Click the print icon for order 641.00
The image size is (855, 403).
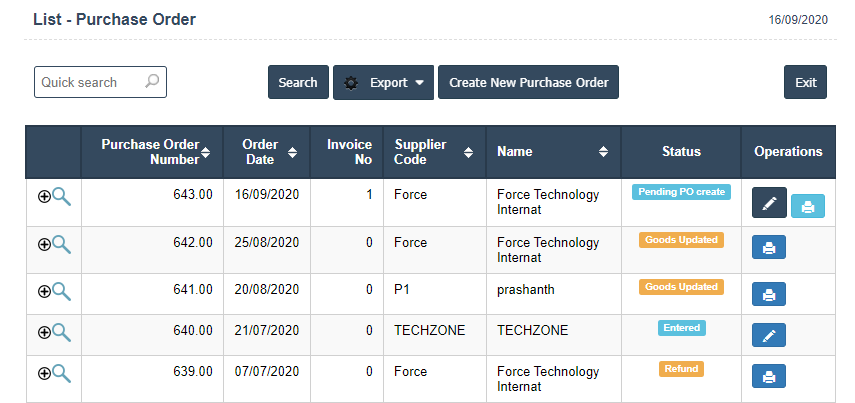point(769,294)
